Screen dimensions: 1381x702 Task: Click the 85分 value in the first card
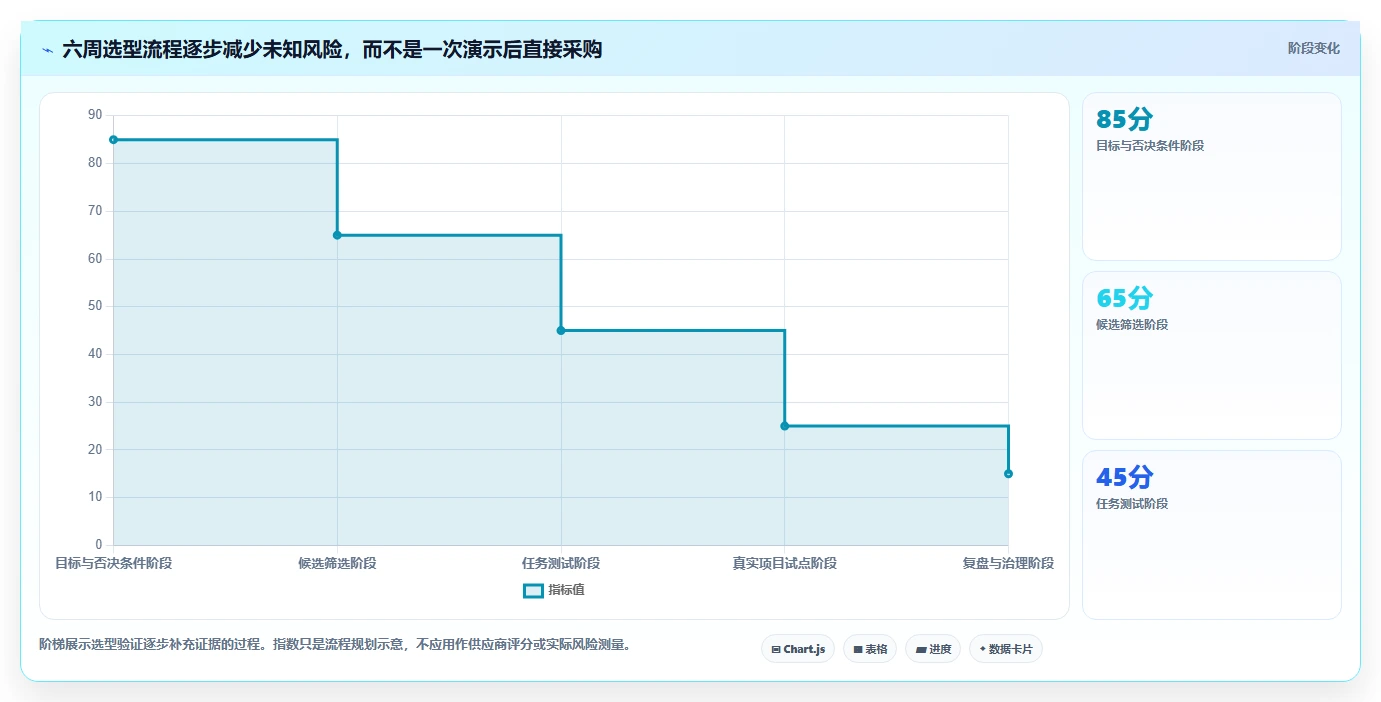[1124, 119]
